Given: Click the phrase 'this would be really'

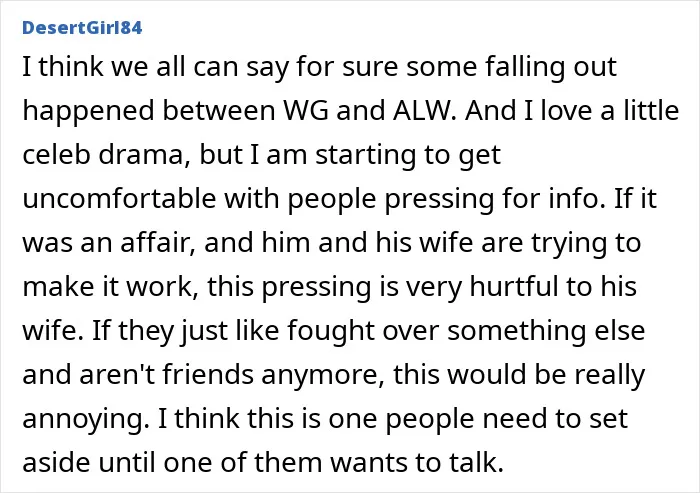Looking at the screenshot, I should tap(519, 376).
